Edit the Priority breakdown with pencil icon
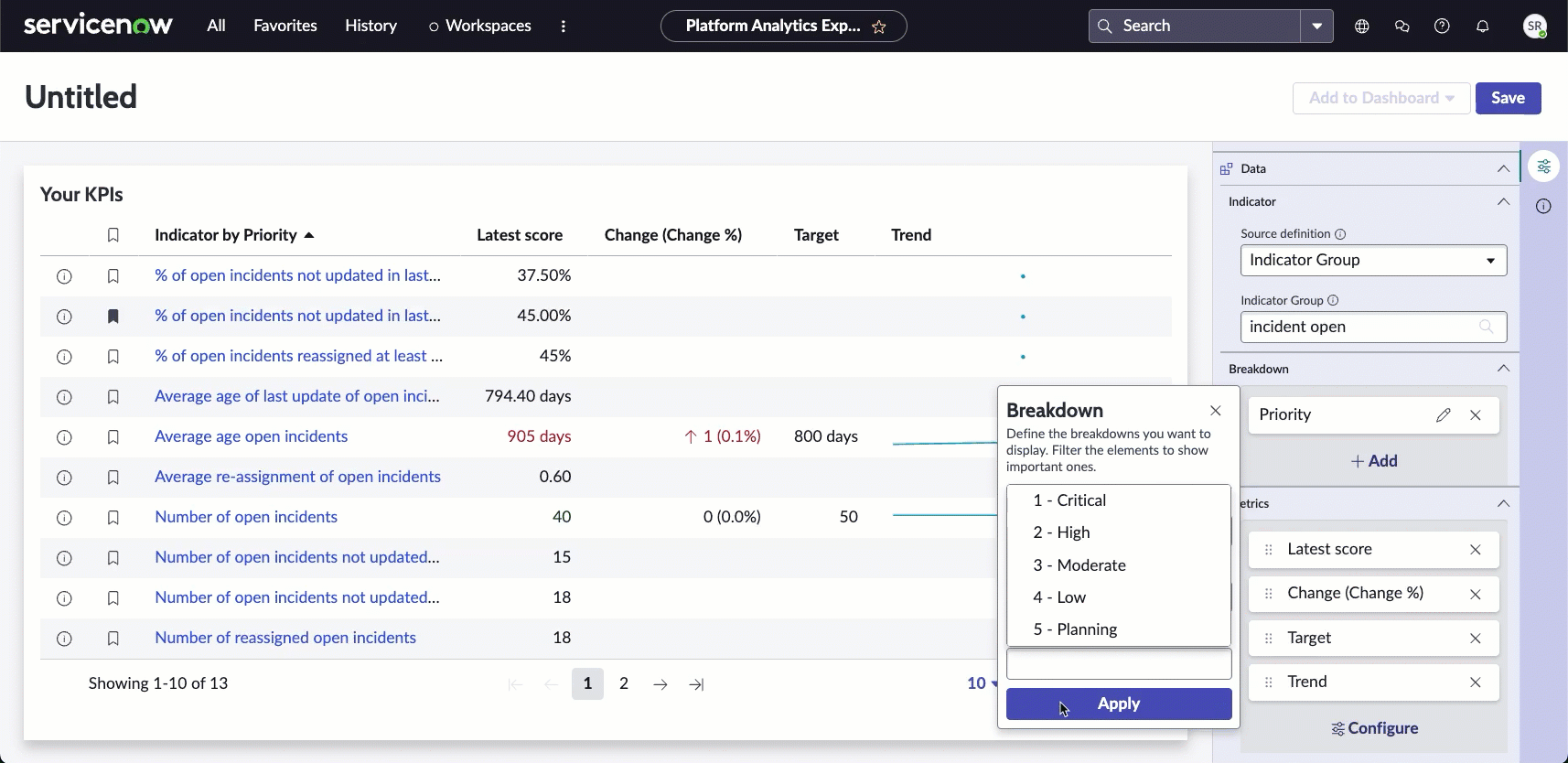Viewport: 1568px width, 763px height. pos(1443,415)
